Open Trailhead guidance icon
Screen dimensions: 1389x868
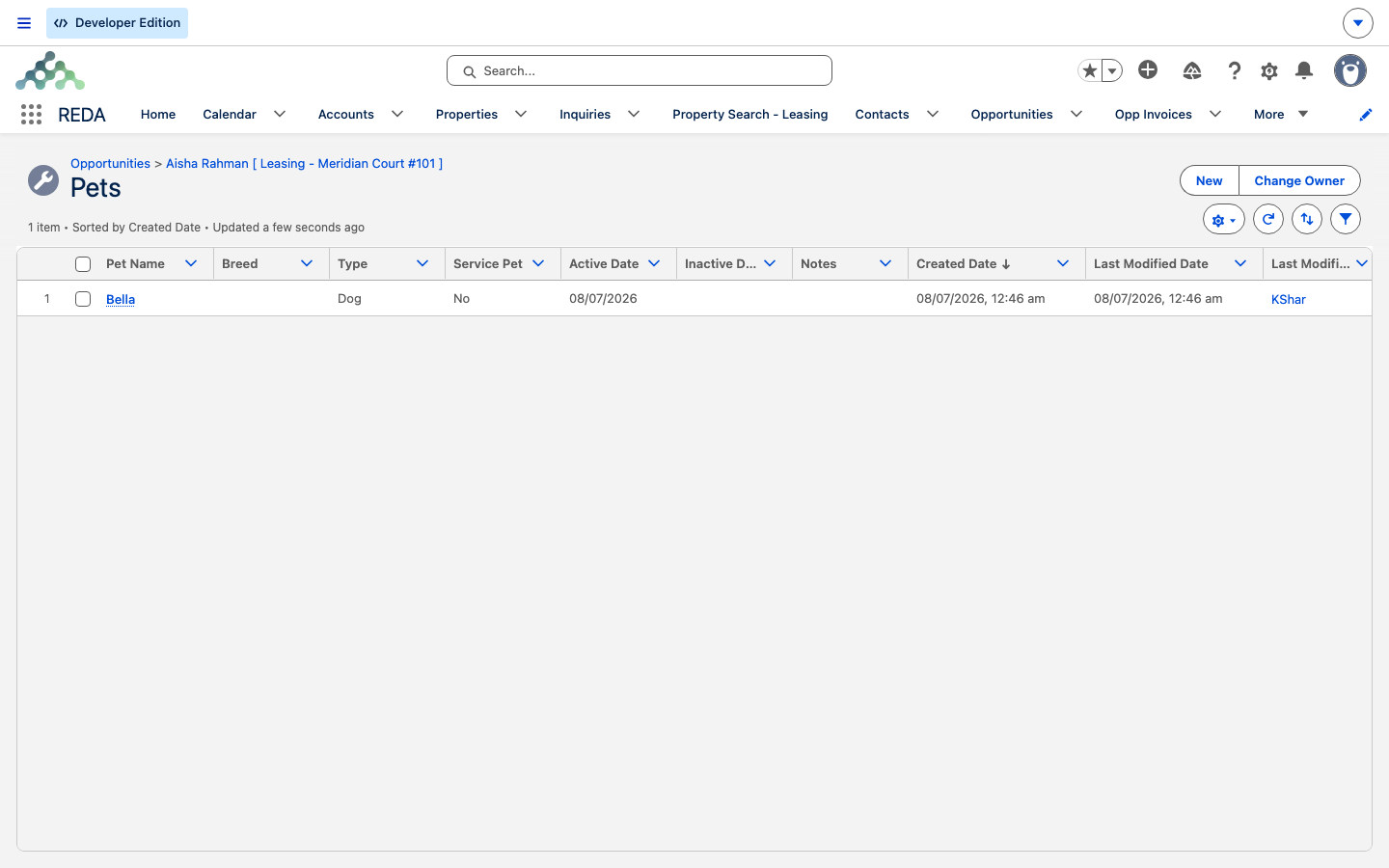[1192, 70]
